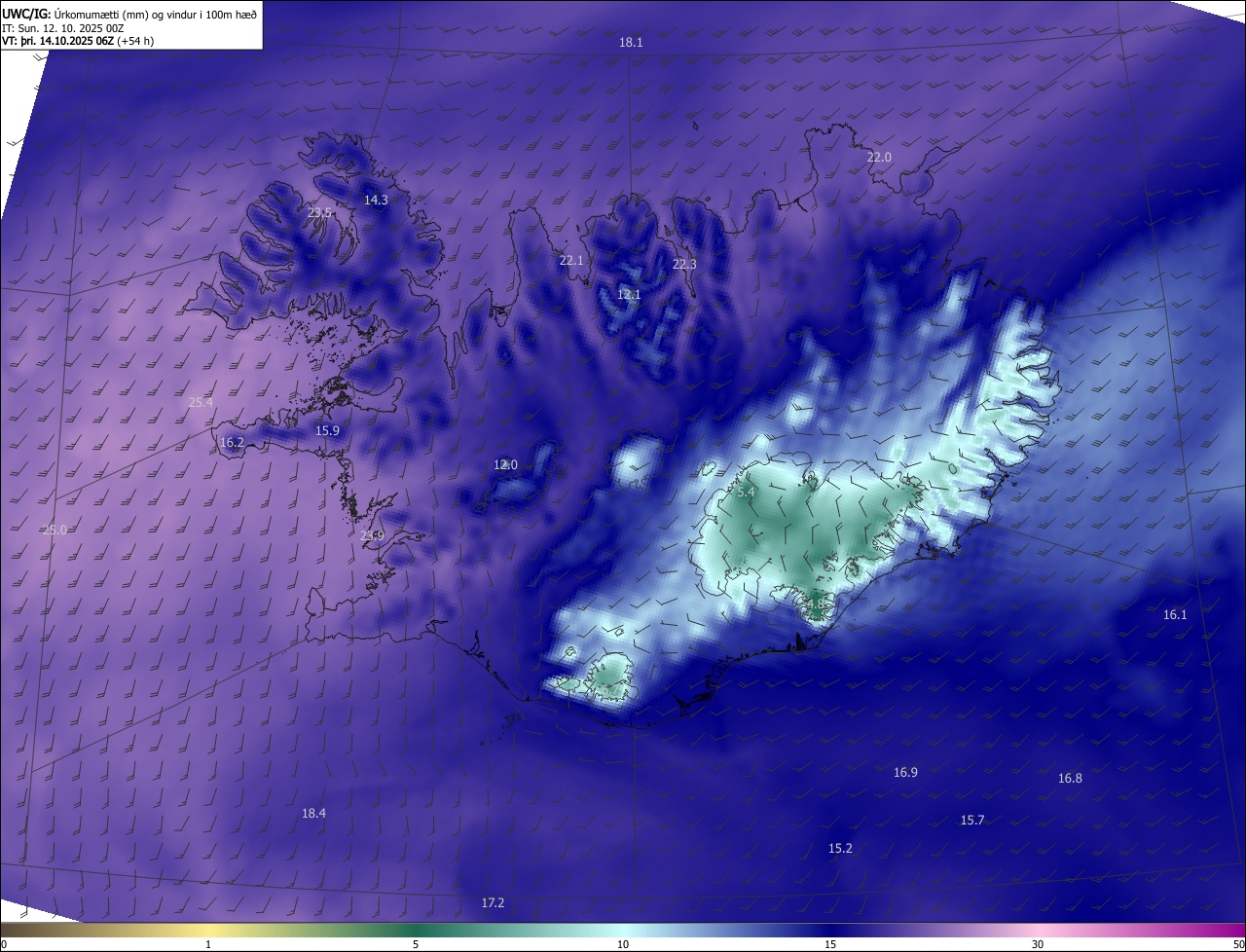Click the 12.1 value on the northern peninsula
The width and height of the screenshot is (1246, 952).
629,294
